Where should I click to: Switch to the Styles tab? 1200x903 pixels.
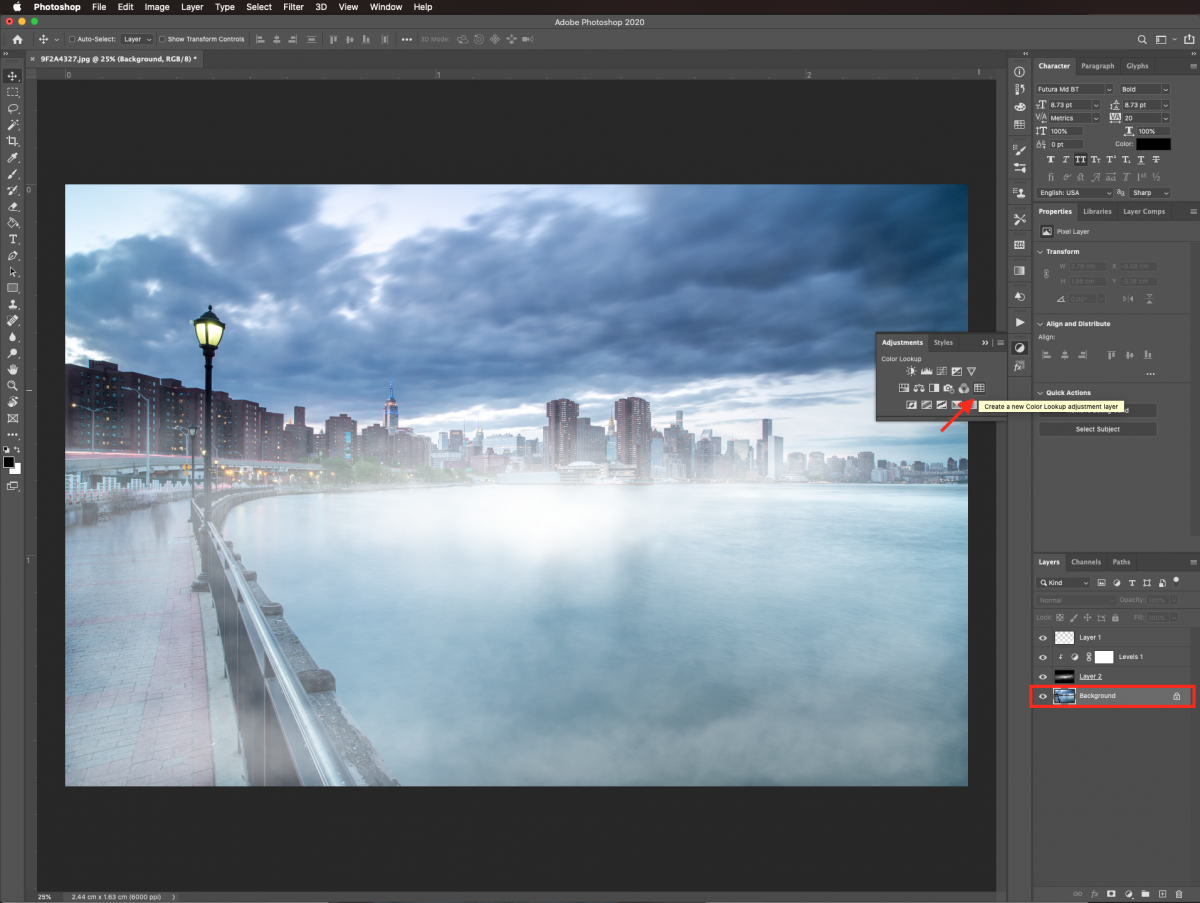943,343
